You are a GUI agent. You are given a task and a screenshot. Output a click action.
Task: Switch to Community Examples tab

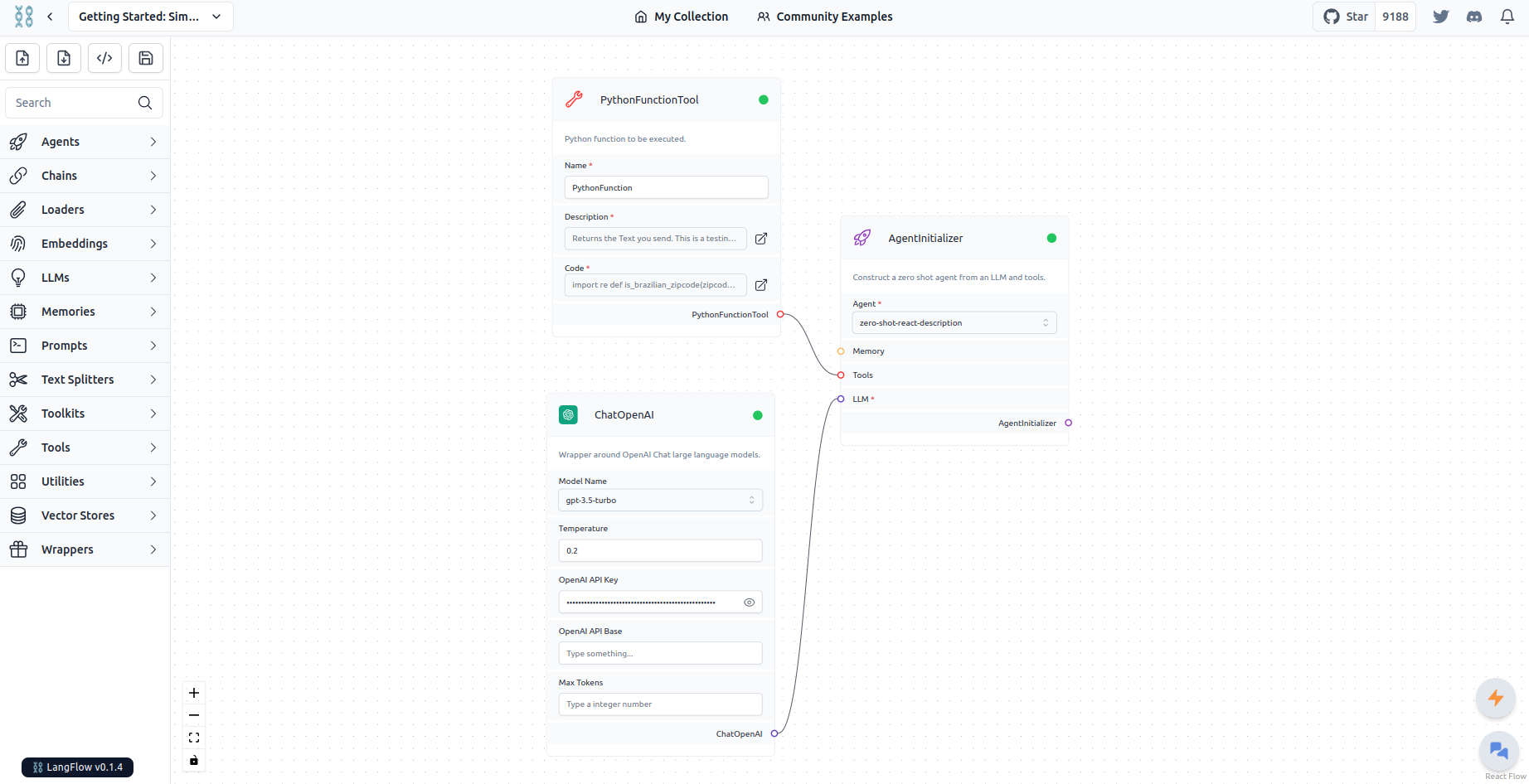click(825, 17)
